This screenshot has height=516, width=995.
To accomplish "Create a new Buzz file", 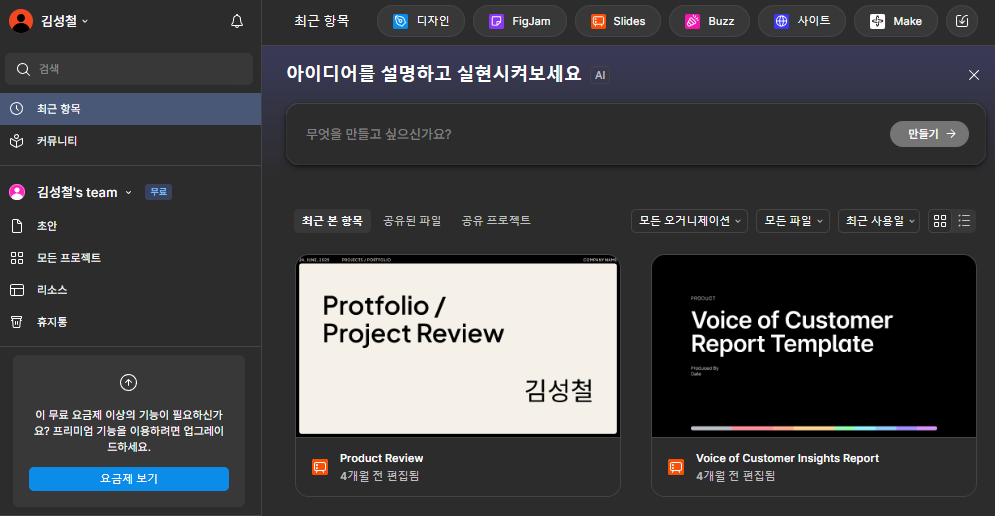I will [709, 21].
